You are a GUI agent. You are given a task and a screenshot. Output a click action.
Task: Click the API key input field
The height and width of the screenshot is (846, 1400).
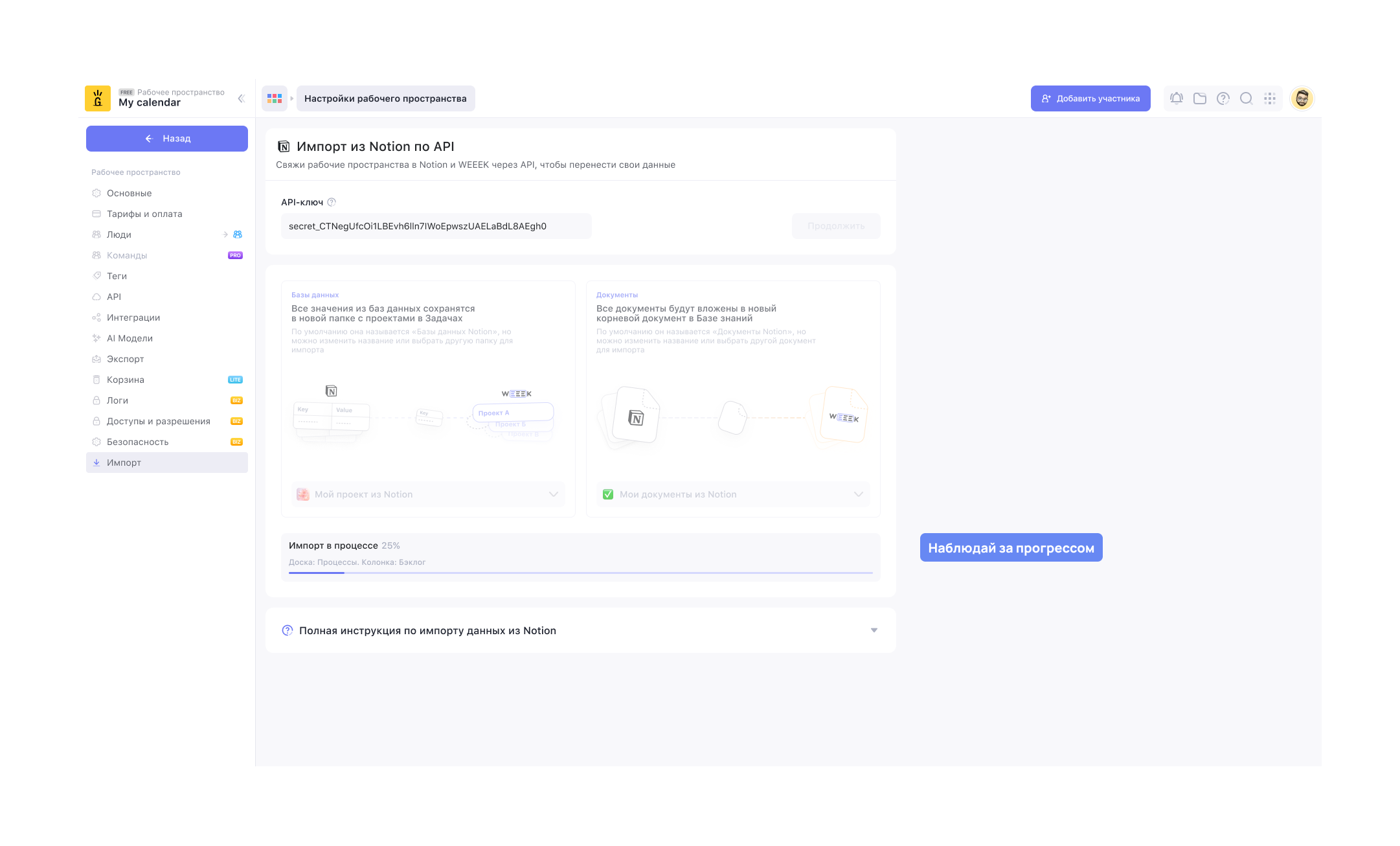click(436, 226)
